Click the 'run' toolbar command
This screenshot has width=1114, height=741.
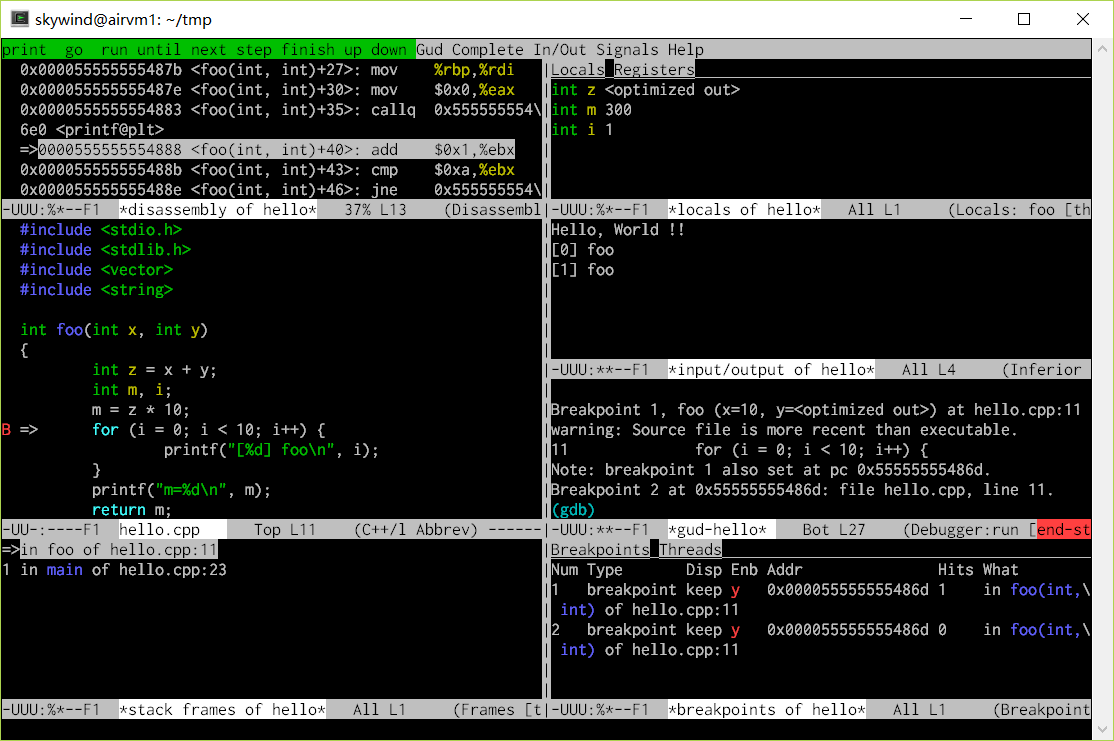114,50
